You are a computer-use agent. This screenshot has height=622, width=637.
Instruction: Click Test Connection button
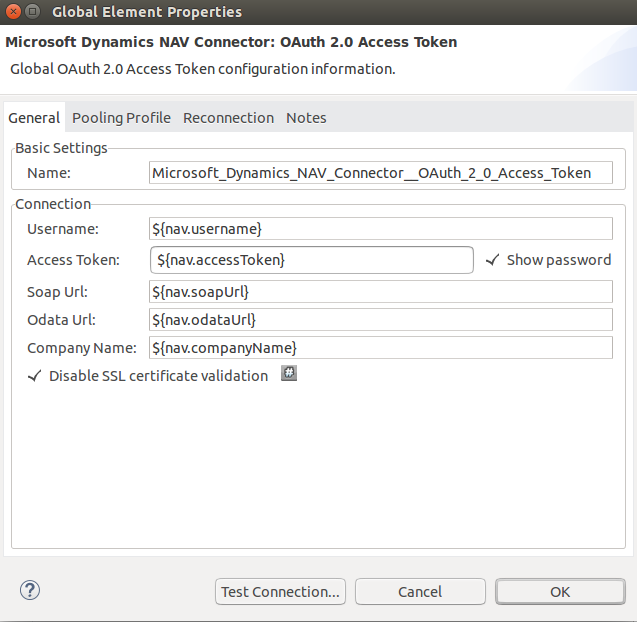click(x=280, y=592)
